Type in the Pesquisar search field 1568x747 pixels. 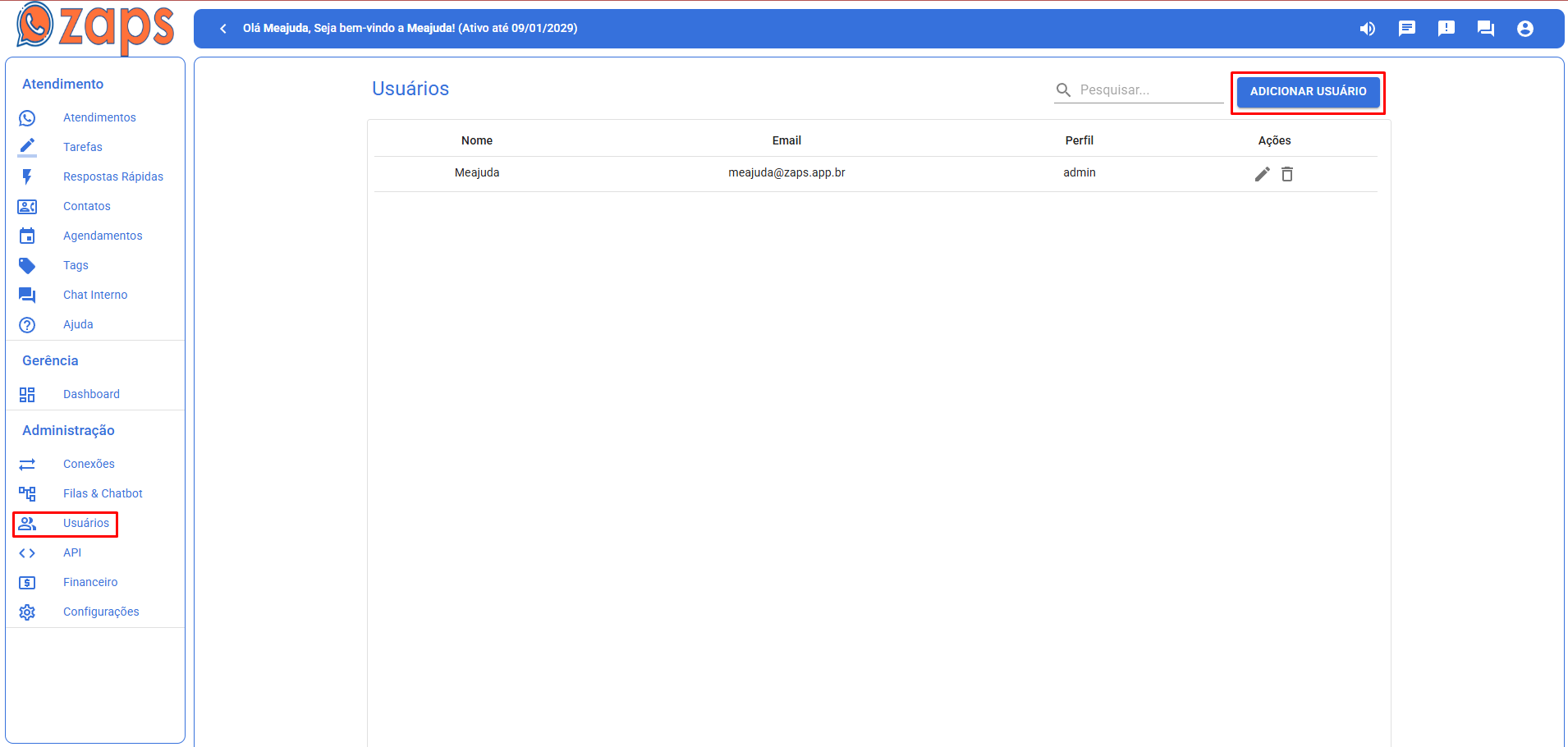(x=1149, y=90)
